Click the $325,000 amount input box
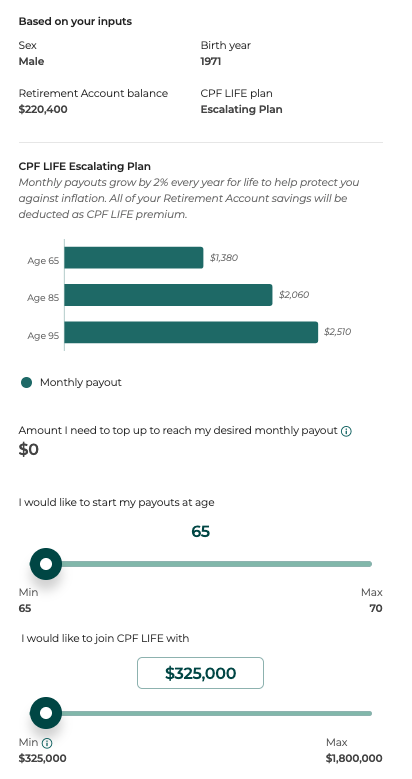412x779 pixels. (200, 673)
